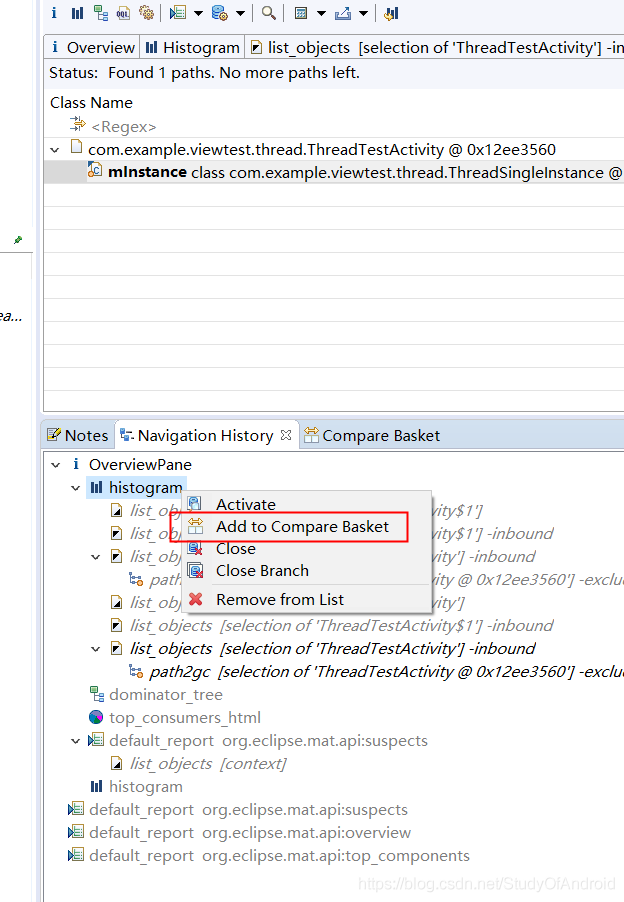Select the mInstance ThreadSingleInstance row
624x902 pixels.
click(x=334, y=173)
